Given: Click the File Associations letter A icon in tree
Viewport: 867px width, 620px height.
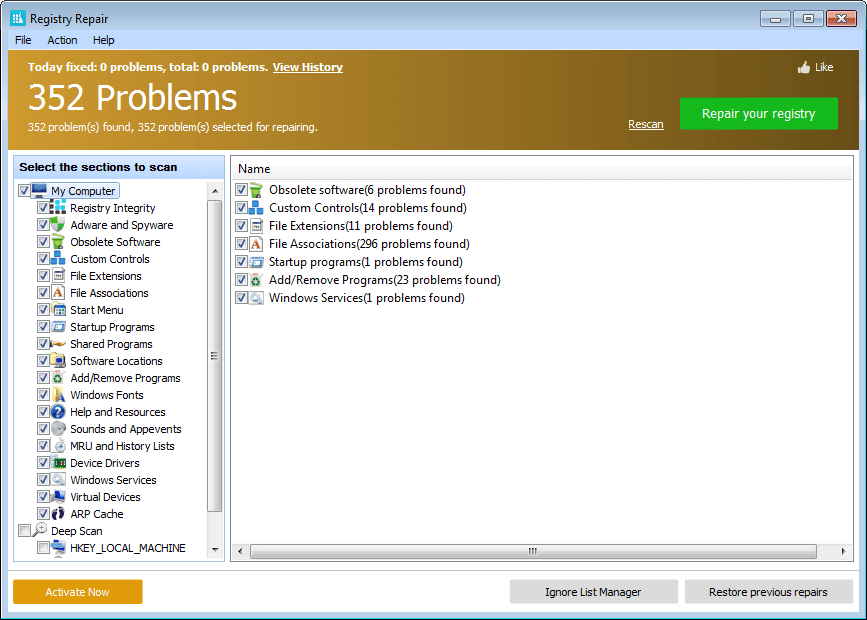Looking at the screenshot, I should pos(58,293).
